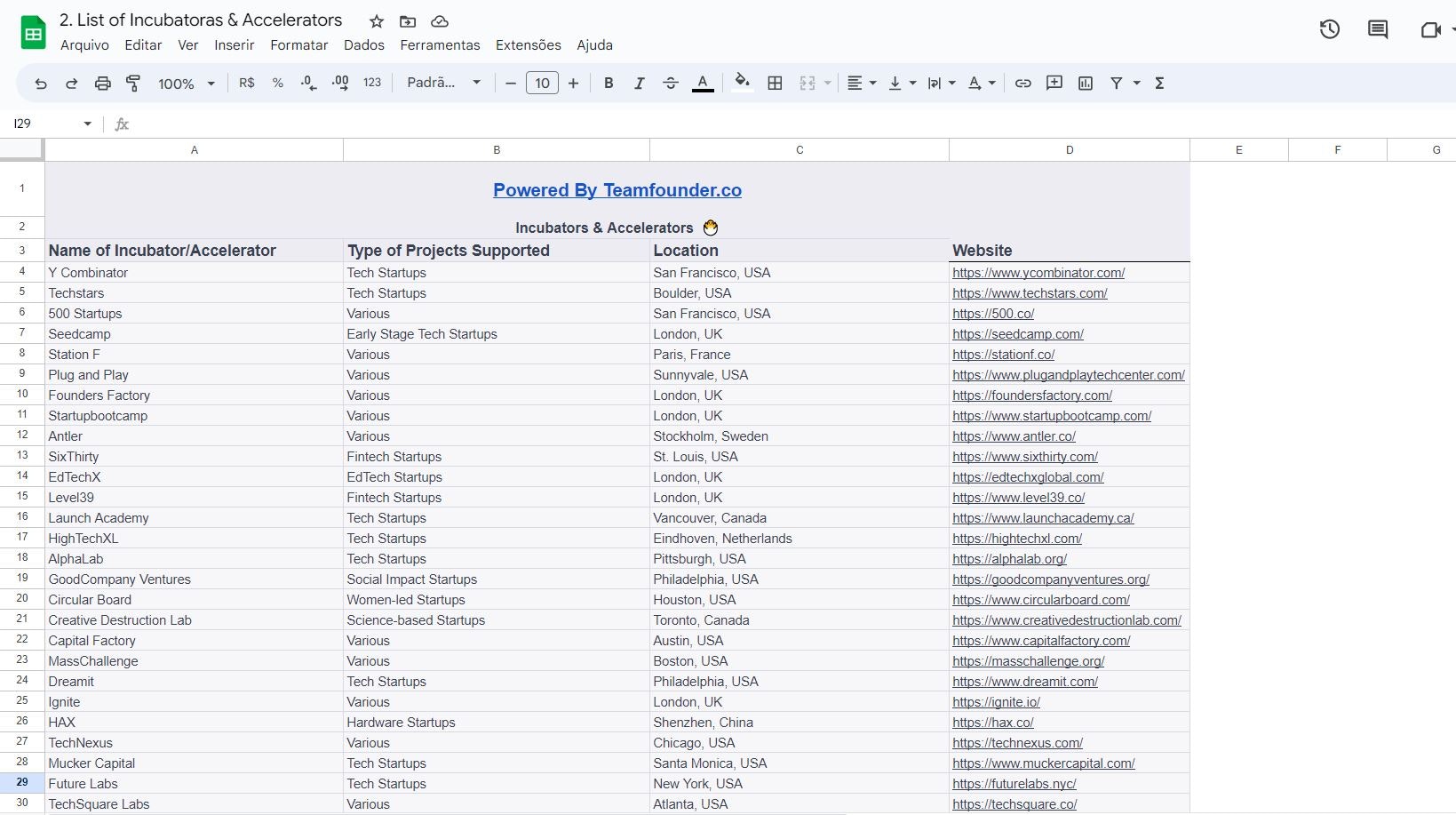Open the functions sigma icon

tap(1159, 84)
